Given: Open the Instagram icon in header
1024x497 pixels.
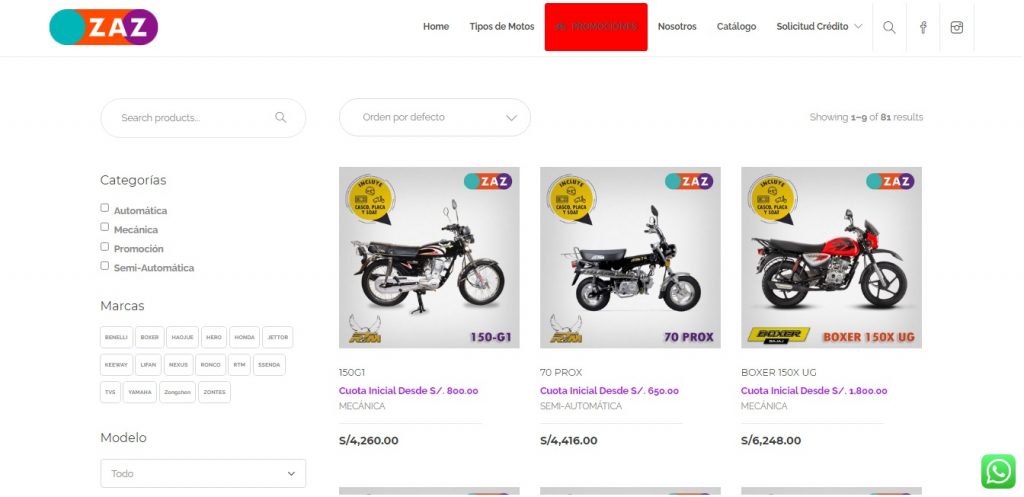Looking at the screenshot, I should [957, 27].
